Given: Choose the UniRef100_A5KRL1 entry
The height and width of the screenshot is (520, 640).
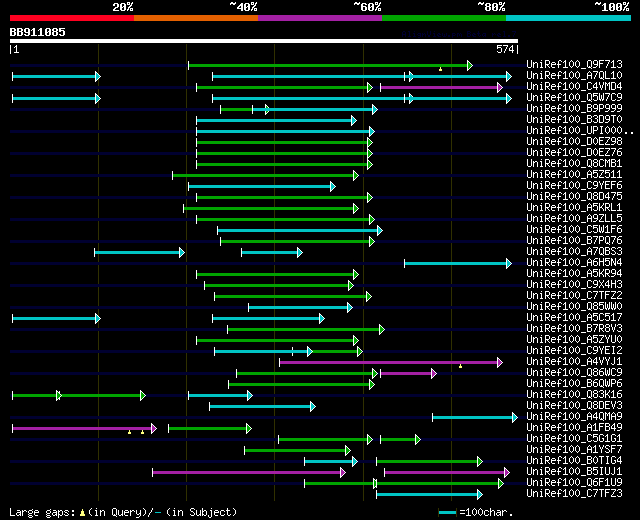Looking at the screenshot, I should pos(574,207).
